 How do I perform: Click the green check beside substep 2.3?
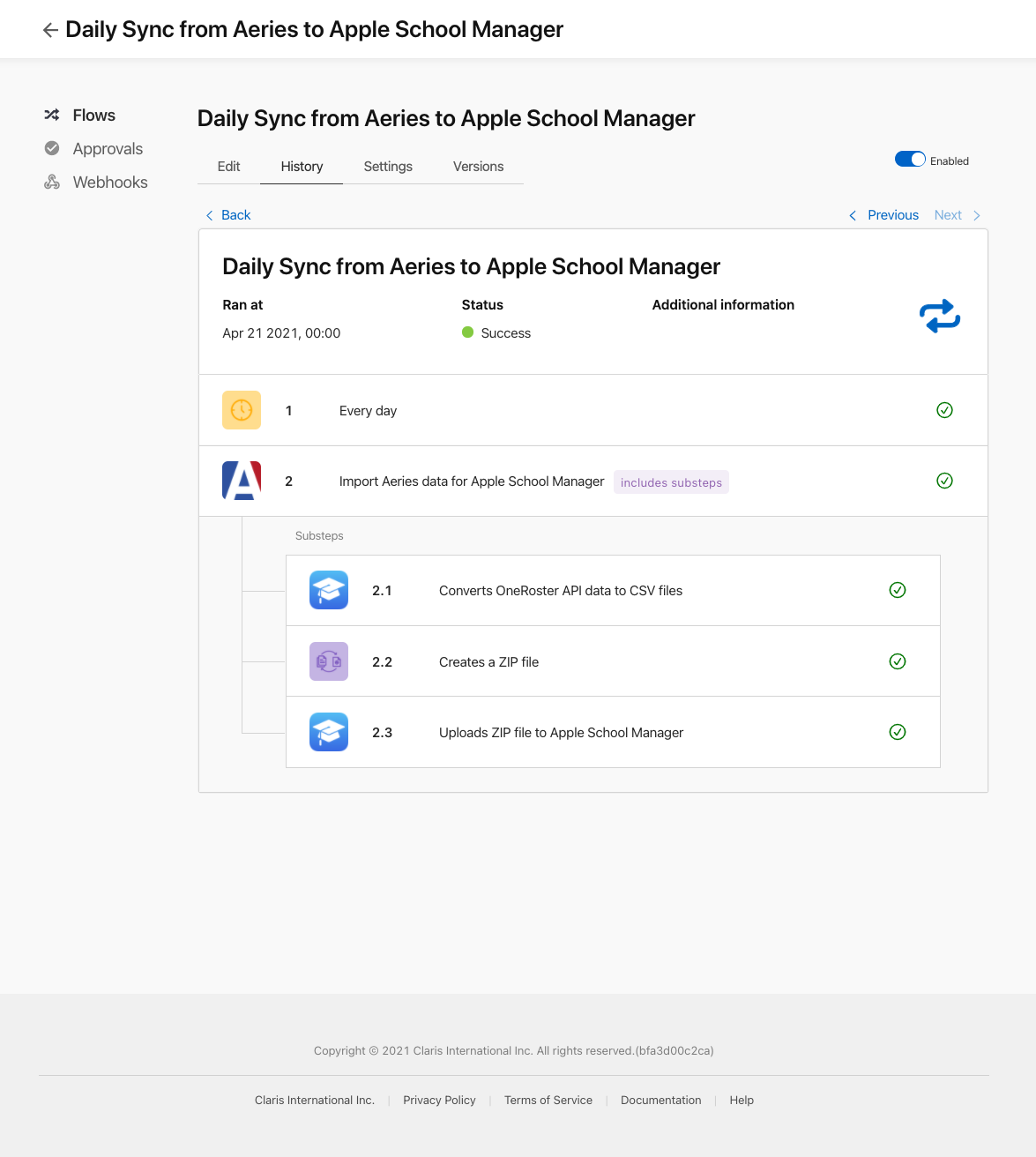[x=898, y=732]
